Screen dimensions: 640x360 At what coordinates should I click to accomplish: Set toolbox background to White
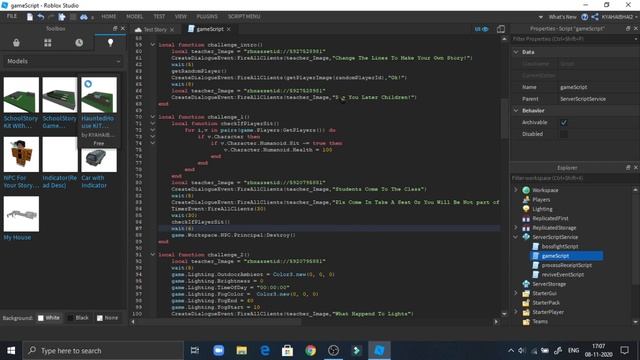click(x=49, y=318)
